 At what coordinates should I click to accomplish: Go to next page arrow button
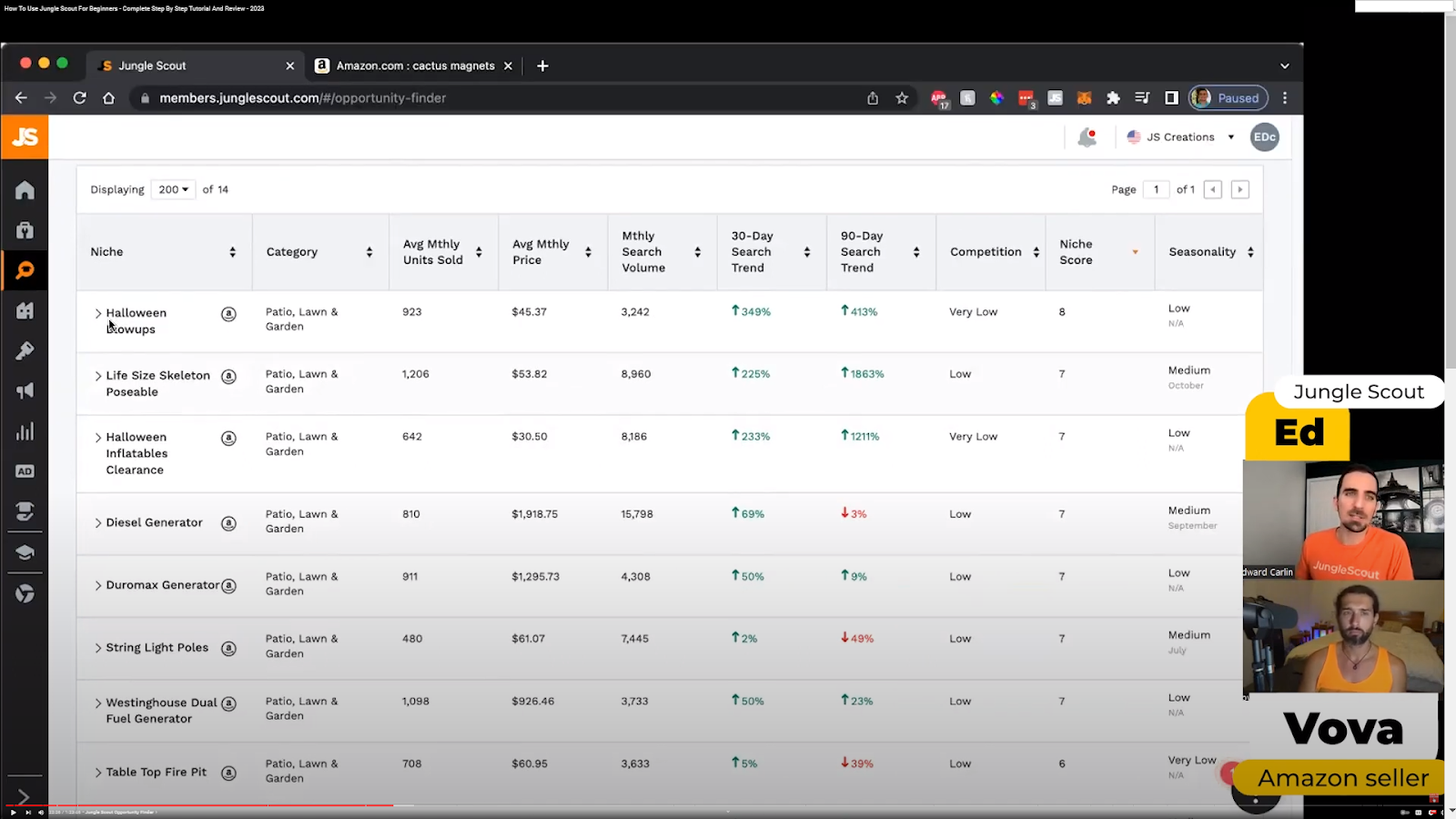click(1239, 189)
